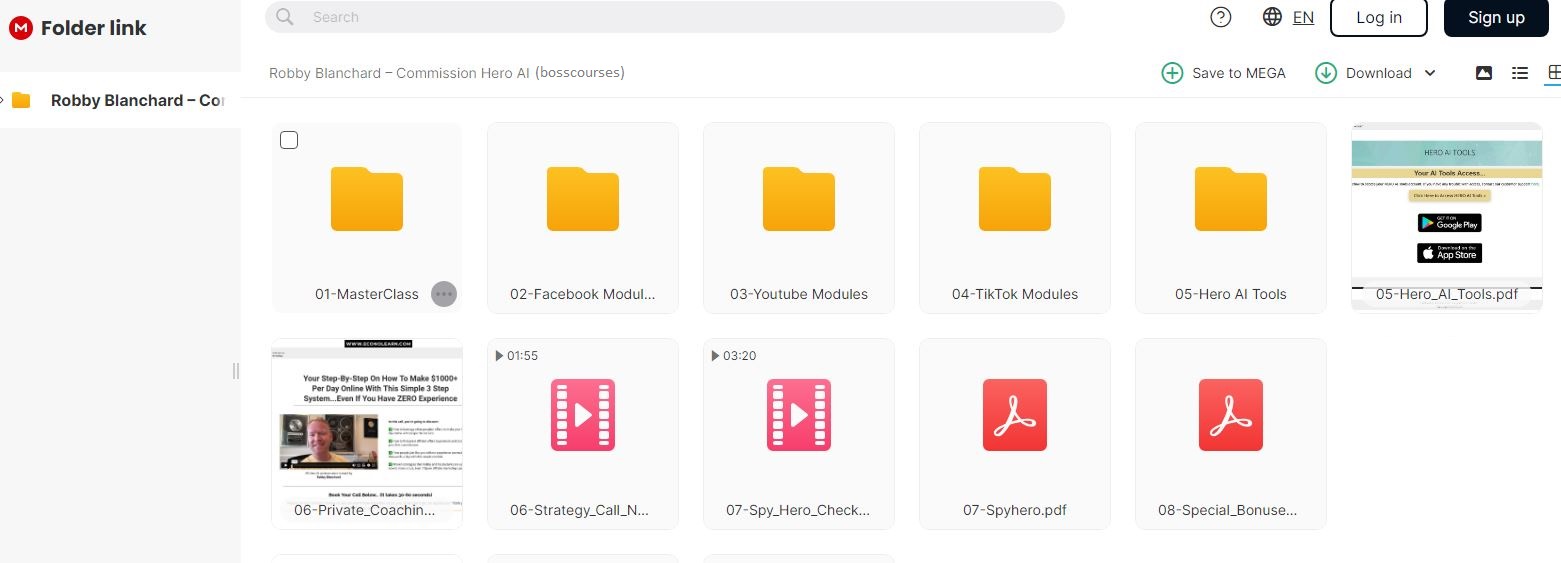Open the 06-Strategy_Call video file
This screenshot has width=1561, height=563.
coord(582,415)
